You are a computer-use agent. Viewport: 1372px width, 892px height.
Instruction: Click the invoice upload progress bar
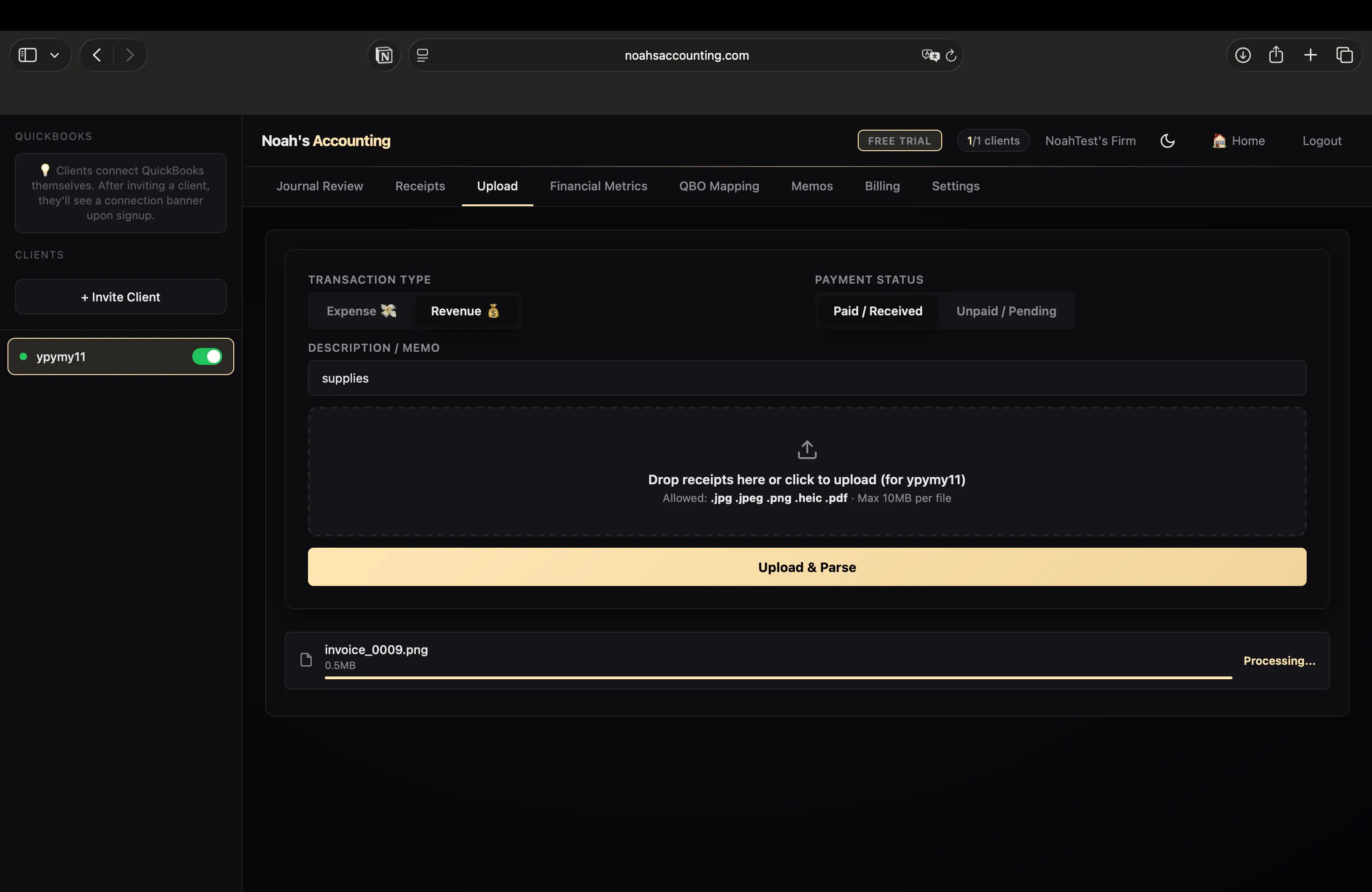778,678
